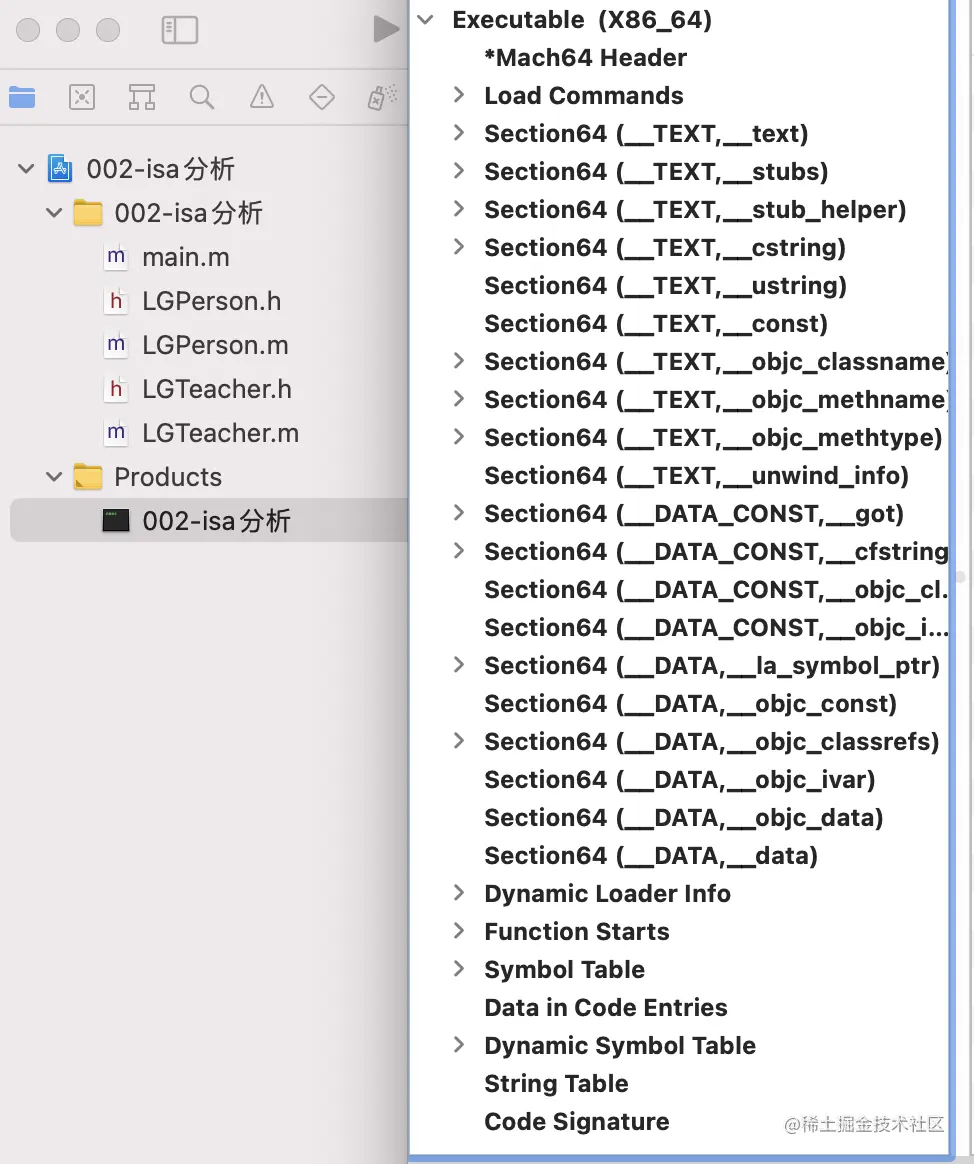This screenshot has width=974, height=1164.
Task: Expand Section64 (__TEXT,__objc_methname) chevron
Action: [459, 399]
